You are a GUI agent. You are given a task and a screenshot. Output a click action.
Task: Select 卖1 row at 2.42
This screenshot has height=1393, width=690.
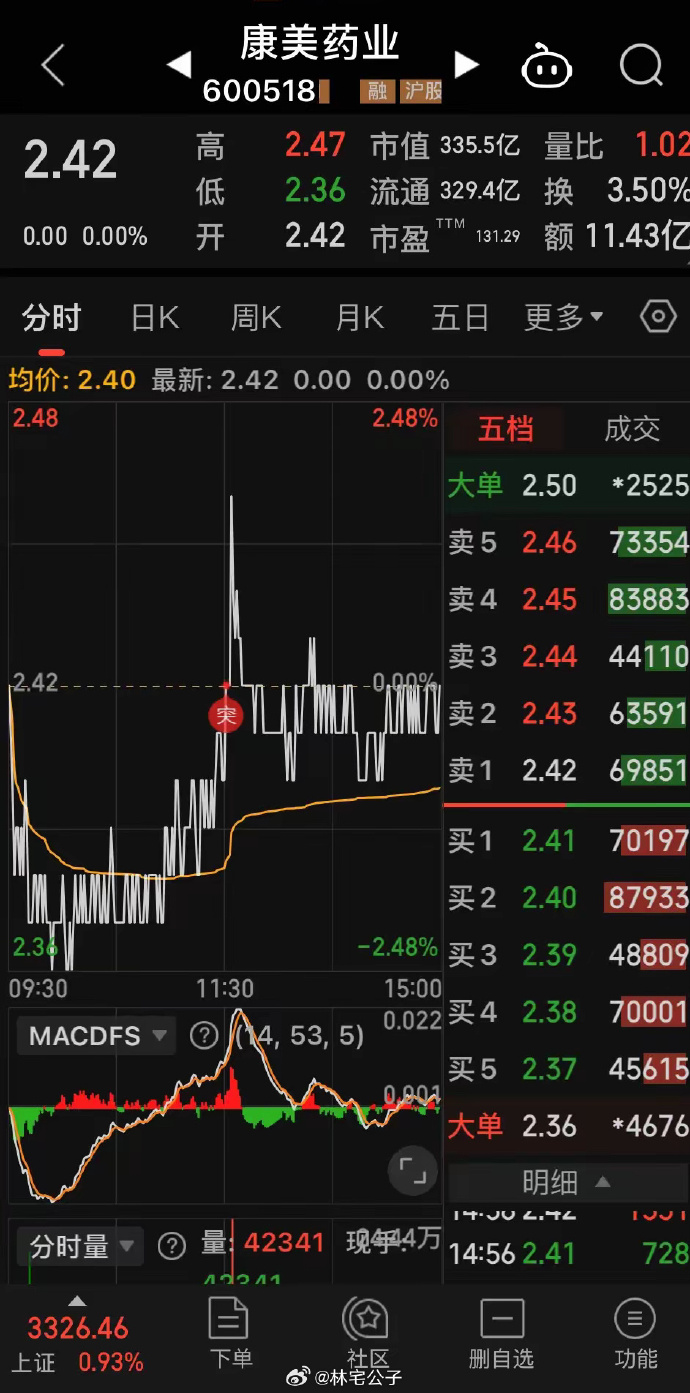click(567, 770)
